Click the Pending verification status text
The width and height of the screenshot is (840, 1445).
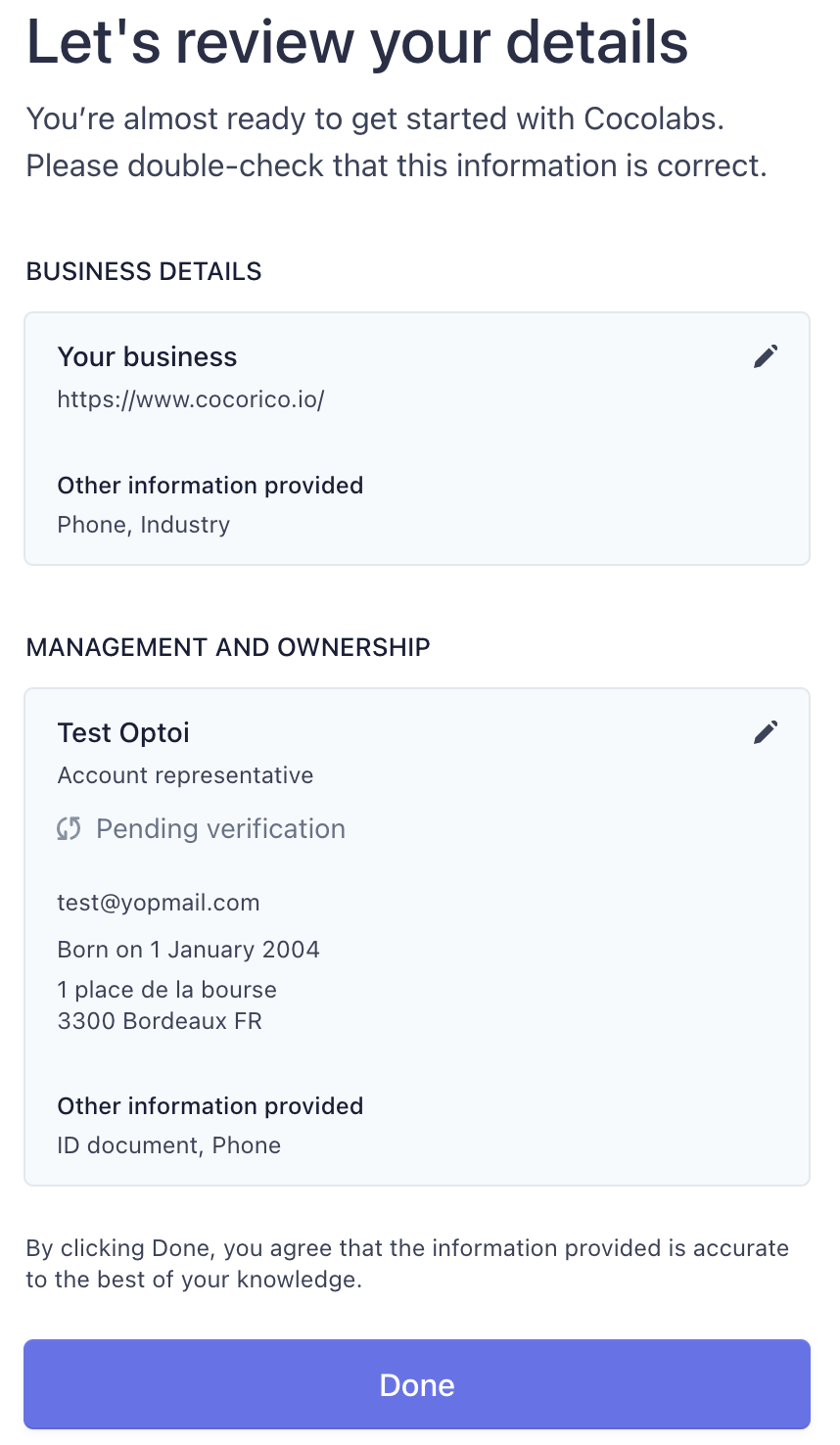pyautogui.click(x=220, y=829)
